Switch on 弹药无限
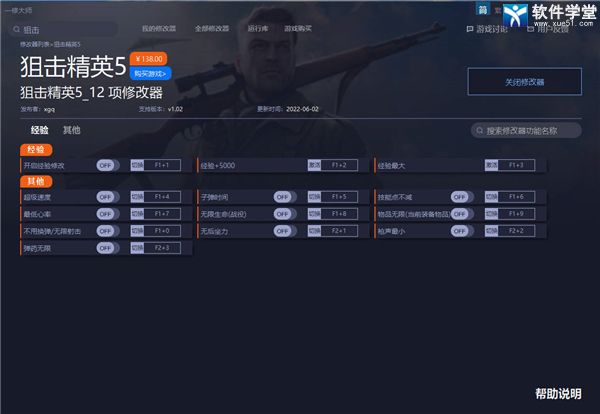Screen dimensions: 600x414 [107, 248]
